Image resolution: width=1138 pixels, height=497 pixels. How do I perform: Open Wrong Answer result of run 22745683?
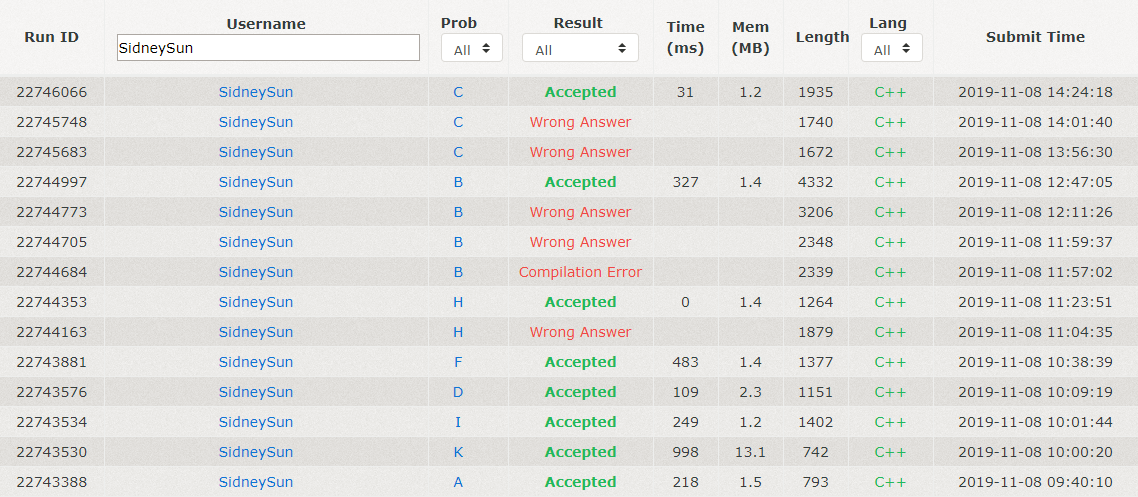tap(580, 152)
